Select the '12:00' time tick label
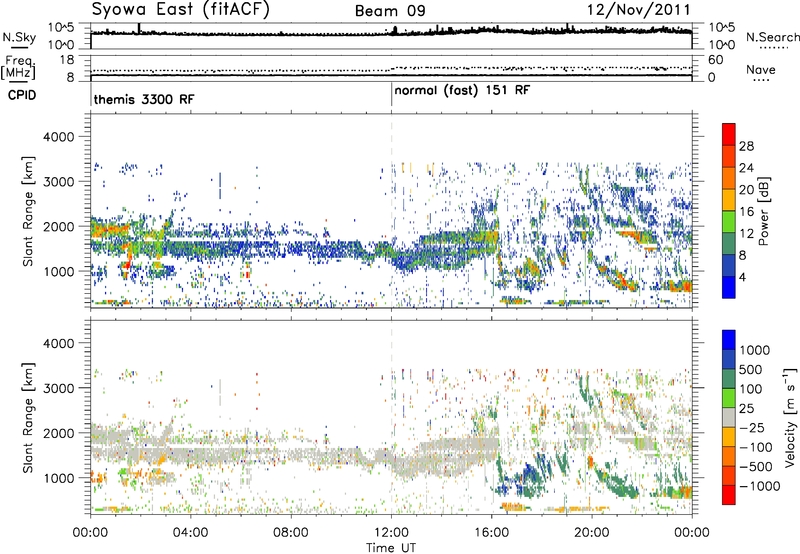Screen dimensions: 800x554 click(x=391, y=533)
